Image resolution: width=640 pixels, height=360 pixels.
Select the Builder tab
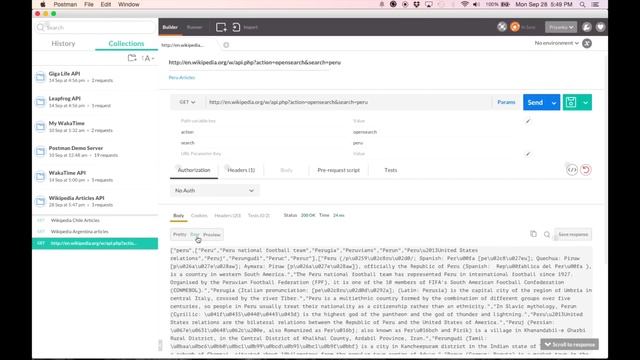(170, 27)
